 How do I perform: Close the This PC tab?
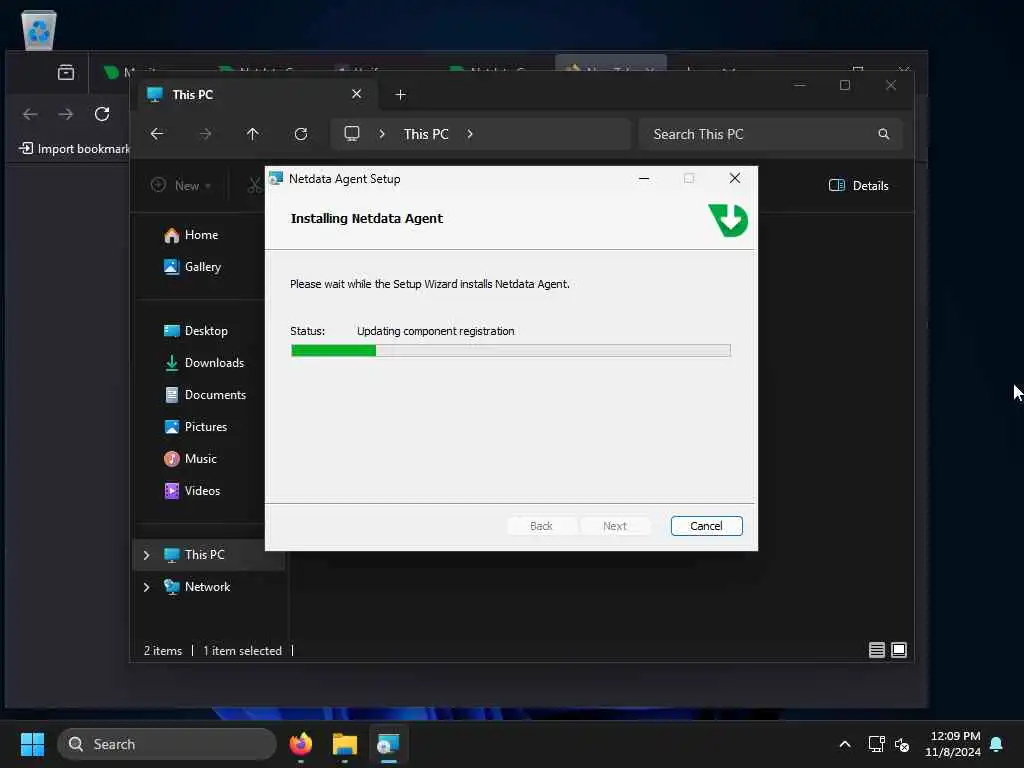click(357, 94)
